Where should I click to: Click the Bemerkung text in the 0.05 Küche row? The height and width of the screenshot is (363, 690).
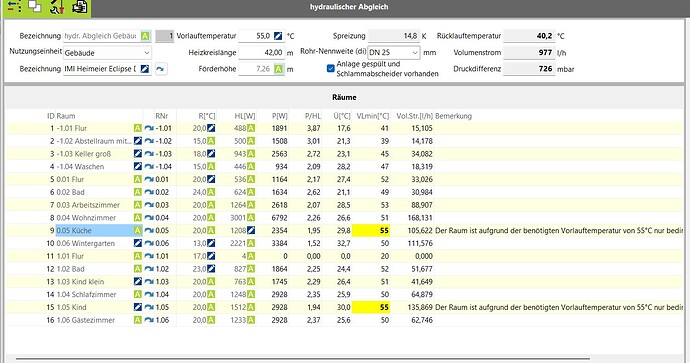coord(559,231)
